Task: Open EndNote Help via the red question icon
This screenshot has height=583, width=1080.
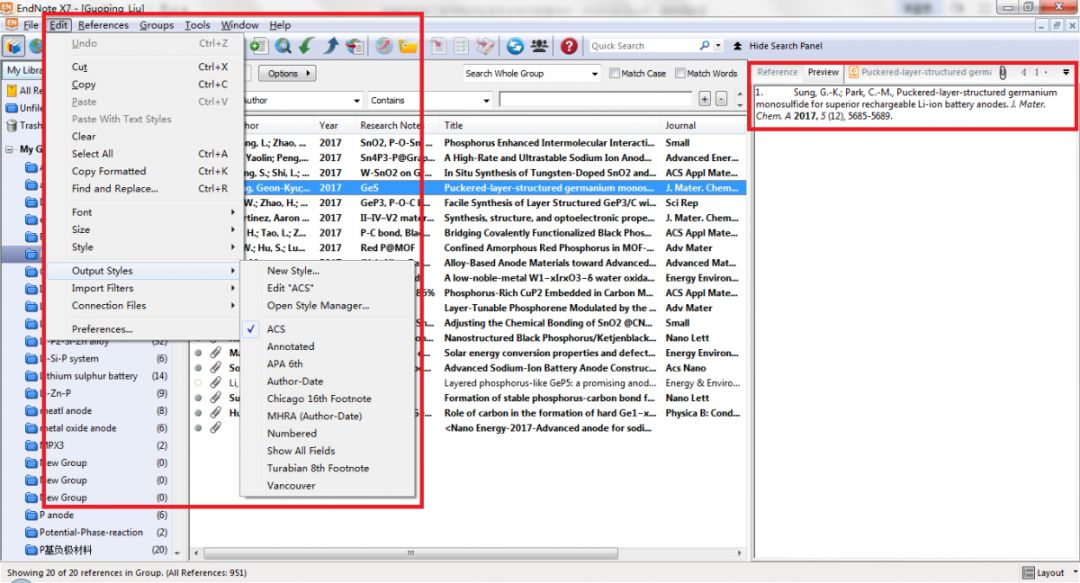Action: (566, 44)
